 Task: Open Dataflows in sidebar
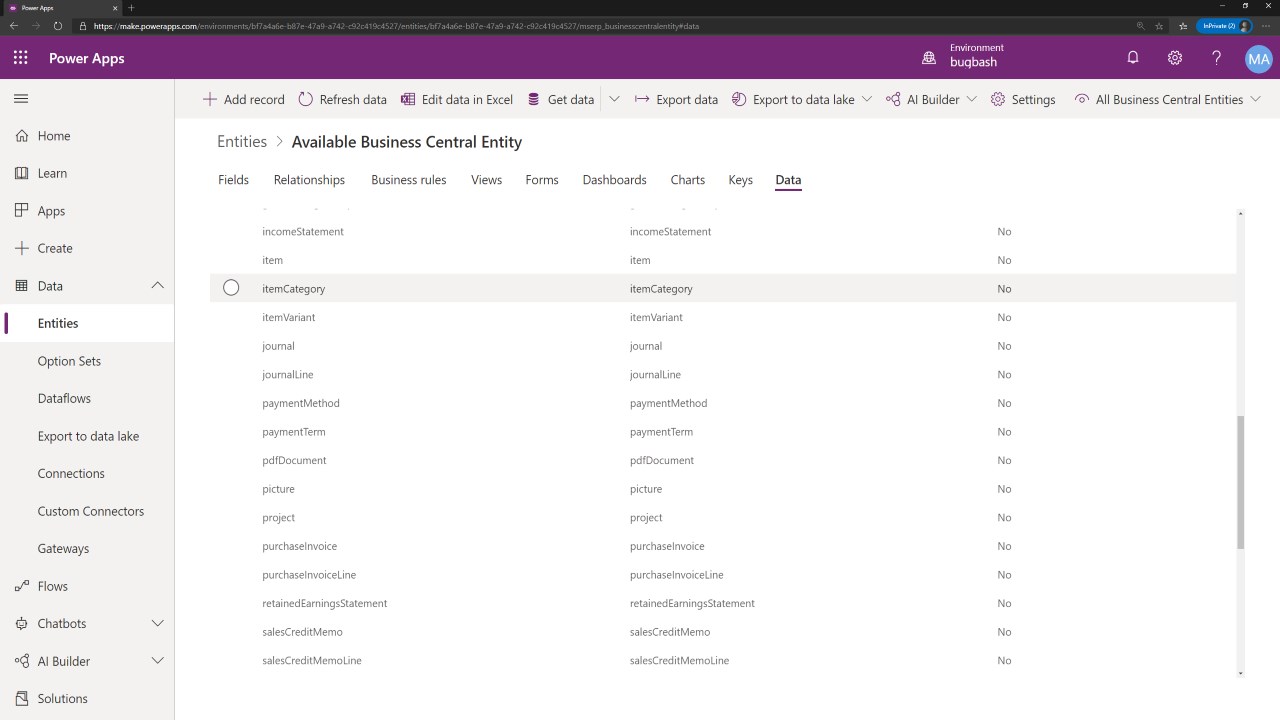point(64,398)
